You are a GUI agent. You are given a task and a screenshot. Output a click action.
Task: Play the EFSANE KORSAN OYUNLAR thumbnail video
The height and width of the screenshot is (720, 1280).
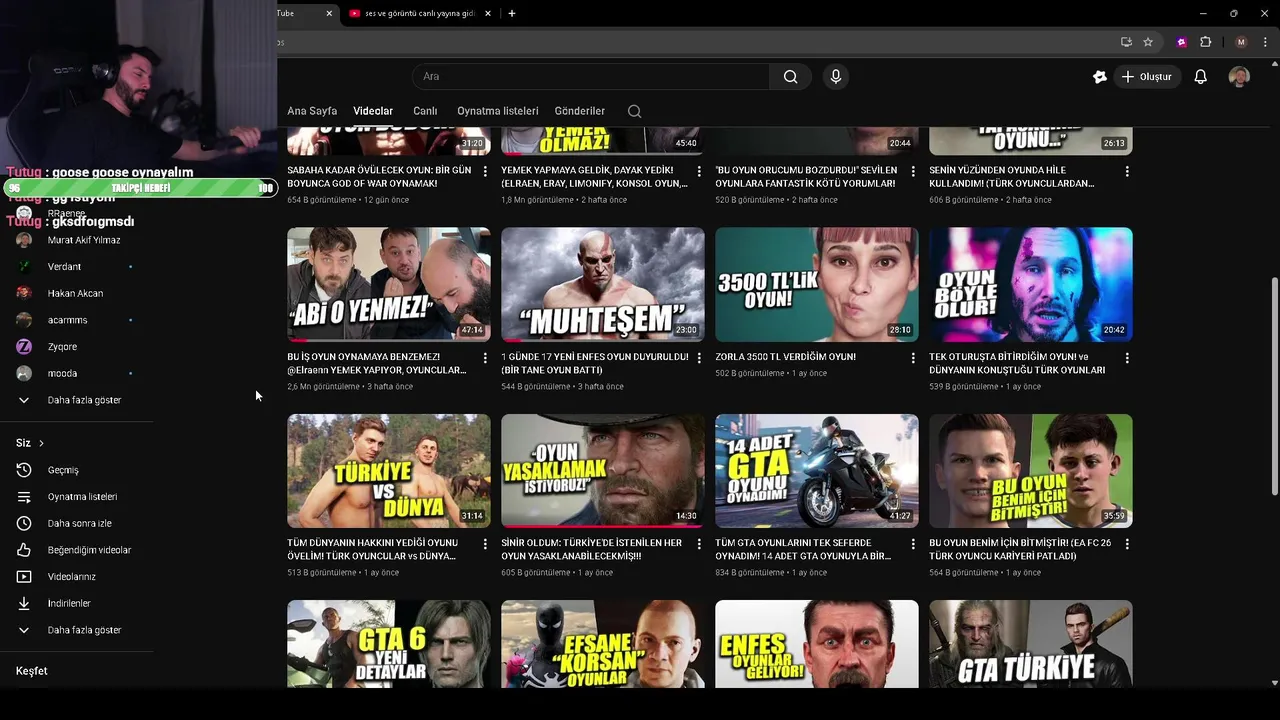click(x=603, y=644)
